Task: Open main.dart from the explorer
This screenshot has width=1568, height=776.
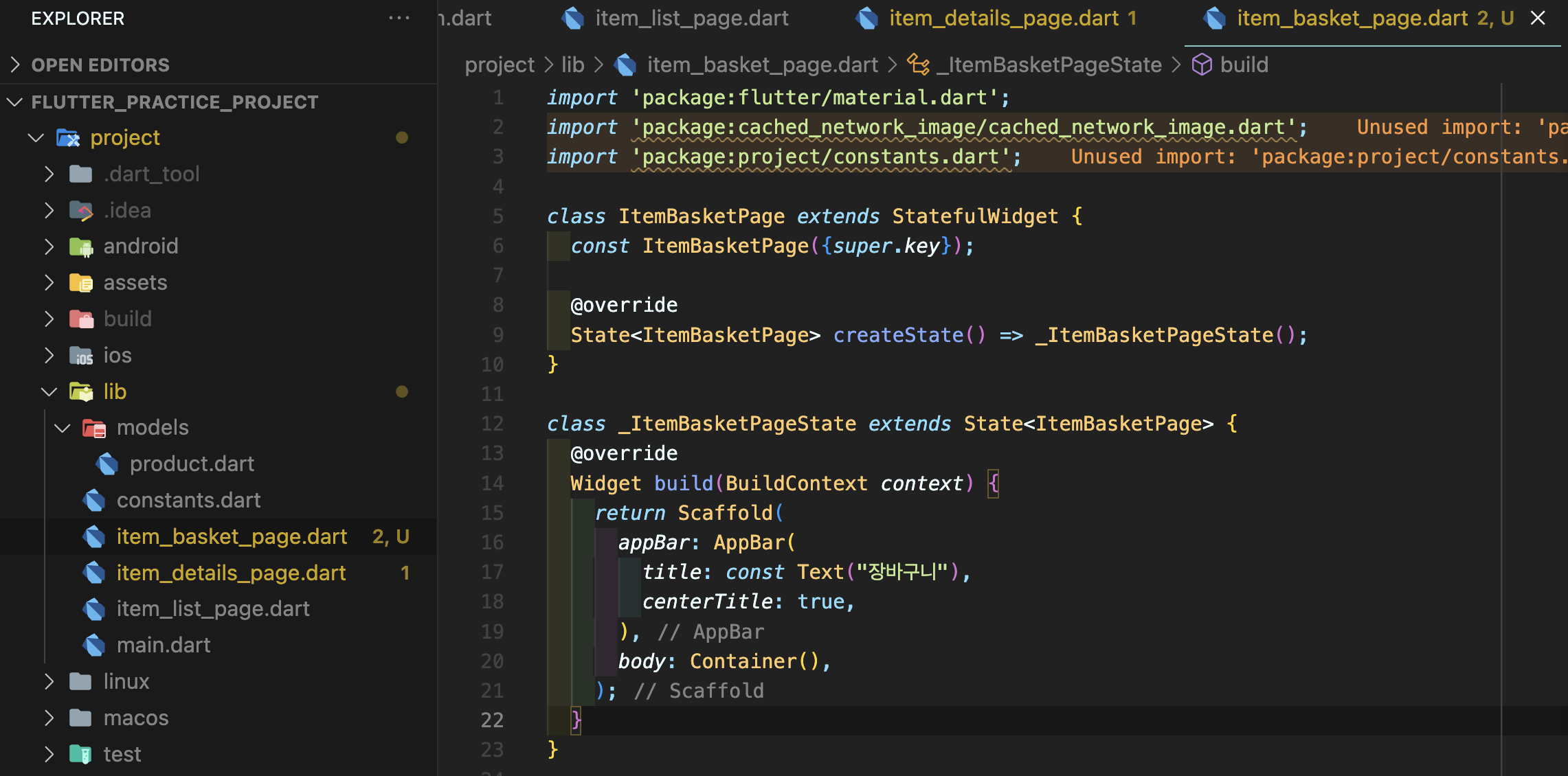Action: point(164,646)
